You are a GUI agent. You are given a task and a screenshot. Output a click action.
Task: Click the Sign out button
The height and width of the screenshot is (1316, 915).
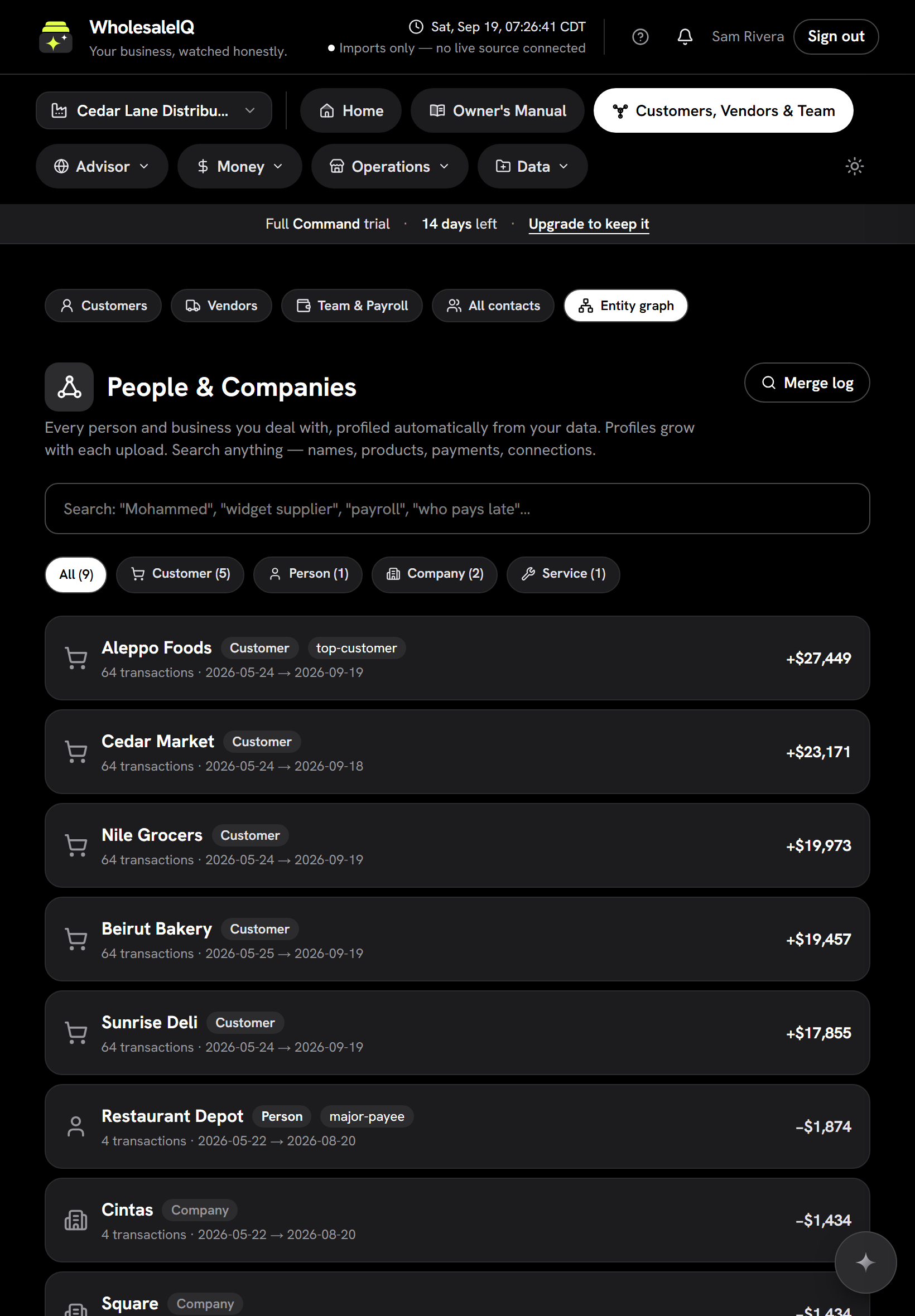(x=835, y=37)
